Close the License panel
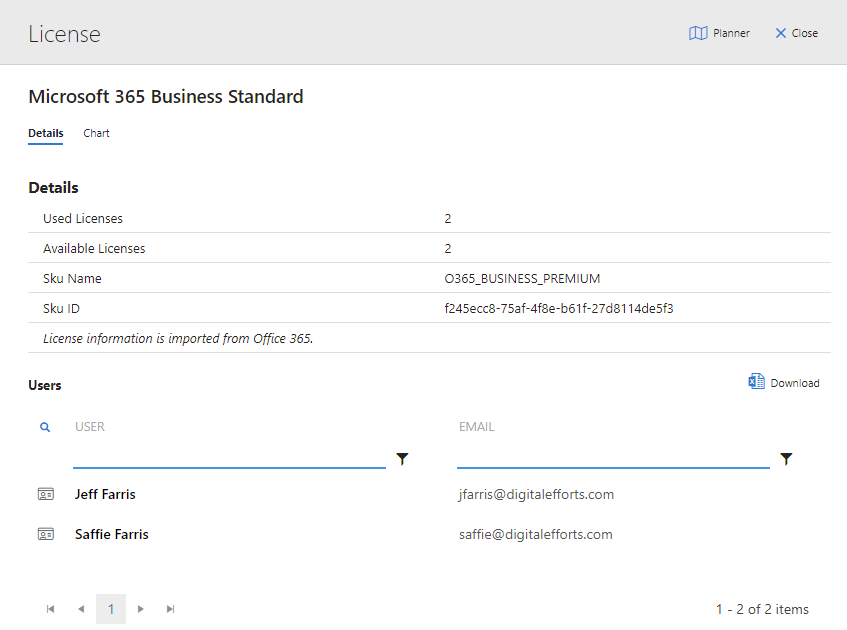This screenshot has height=630, width=847. point(796,33)
